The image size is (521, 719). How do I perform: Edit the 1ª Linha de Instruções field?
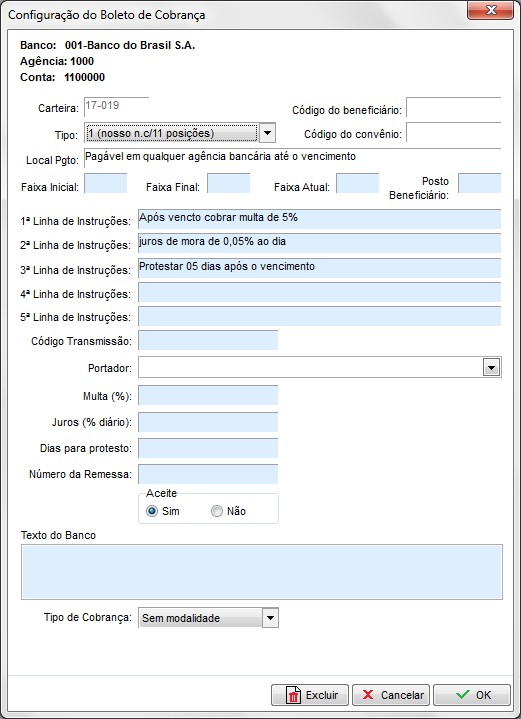320,219
